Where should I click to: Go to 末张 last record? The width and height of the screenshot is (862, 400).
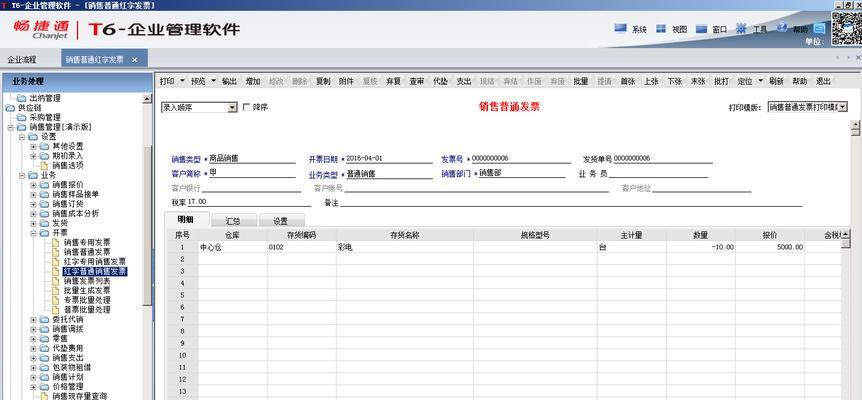pos(698,81)
